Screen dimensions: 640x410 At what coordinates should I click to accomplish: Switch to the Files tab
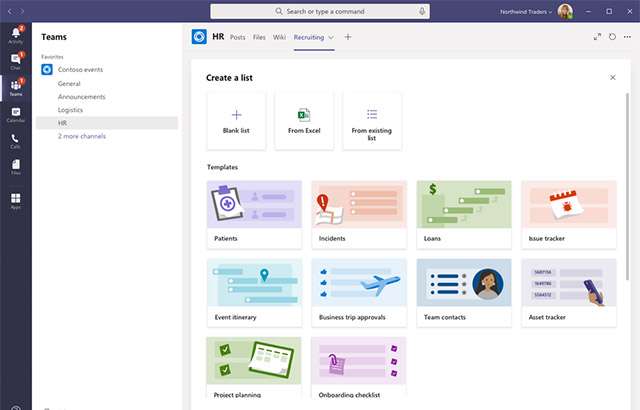pyautogui.click(x=259, y=37)
